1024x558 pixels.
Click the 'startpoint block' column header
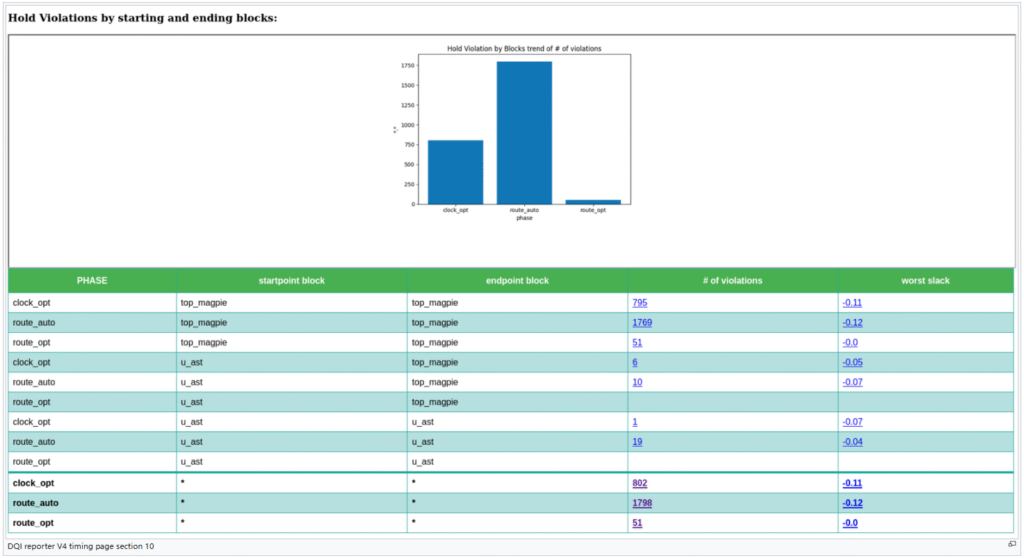pos(291,281)
